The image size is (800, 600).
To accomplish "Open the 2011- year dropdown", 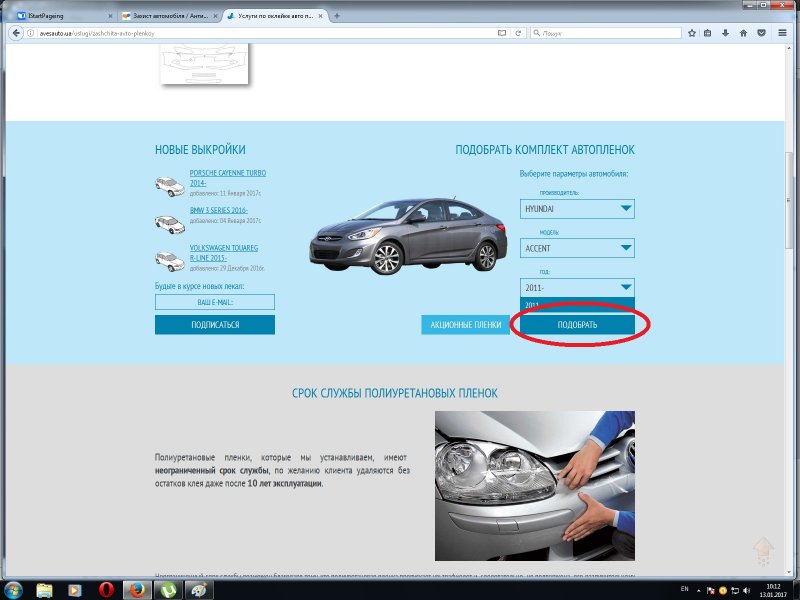I will point(578,287).
